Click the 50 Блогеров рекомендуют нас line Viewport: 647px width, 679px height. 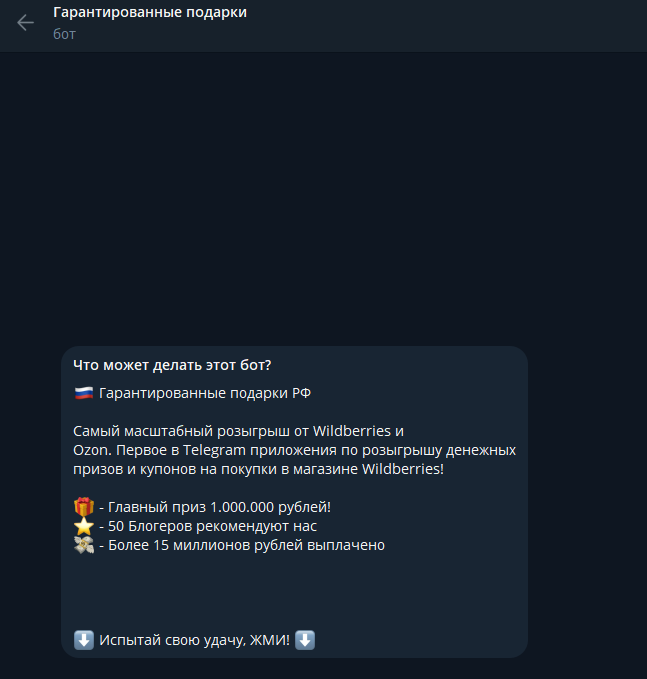[208, 526]
